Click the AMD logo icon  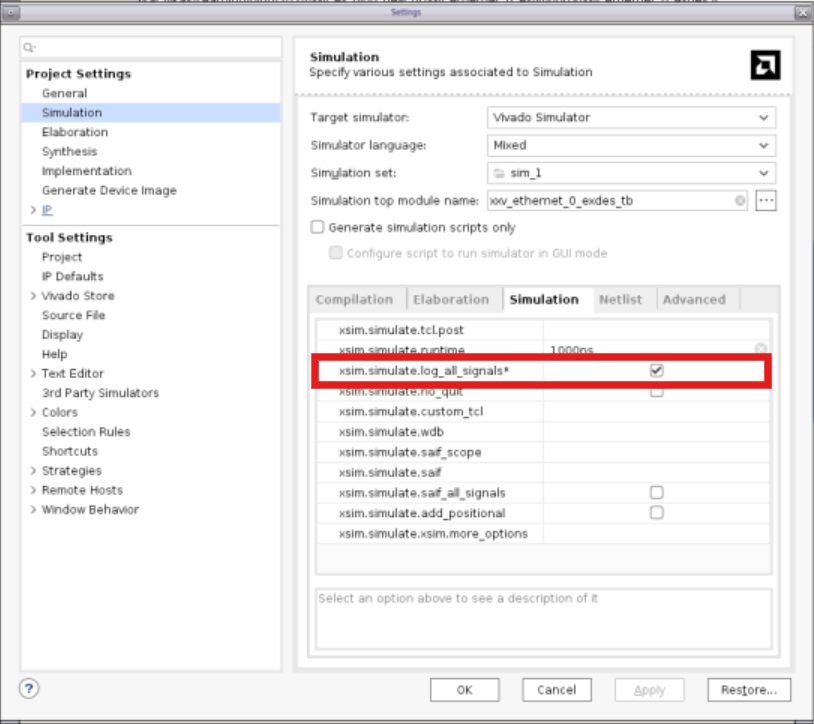point(765,66)
